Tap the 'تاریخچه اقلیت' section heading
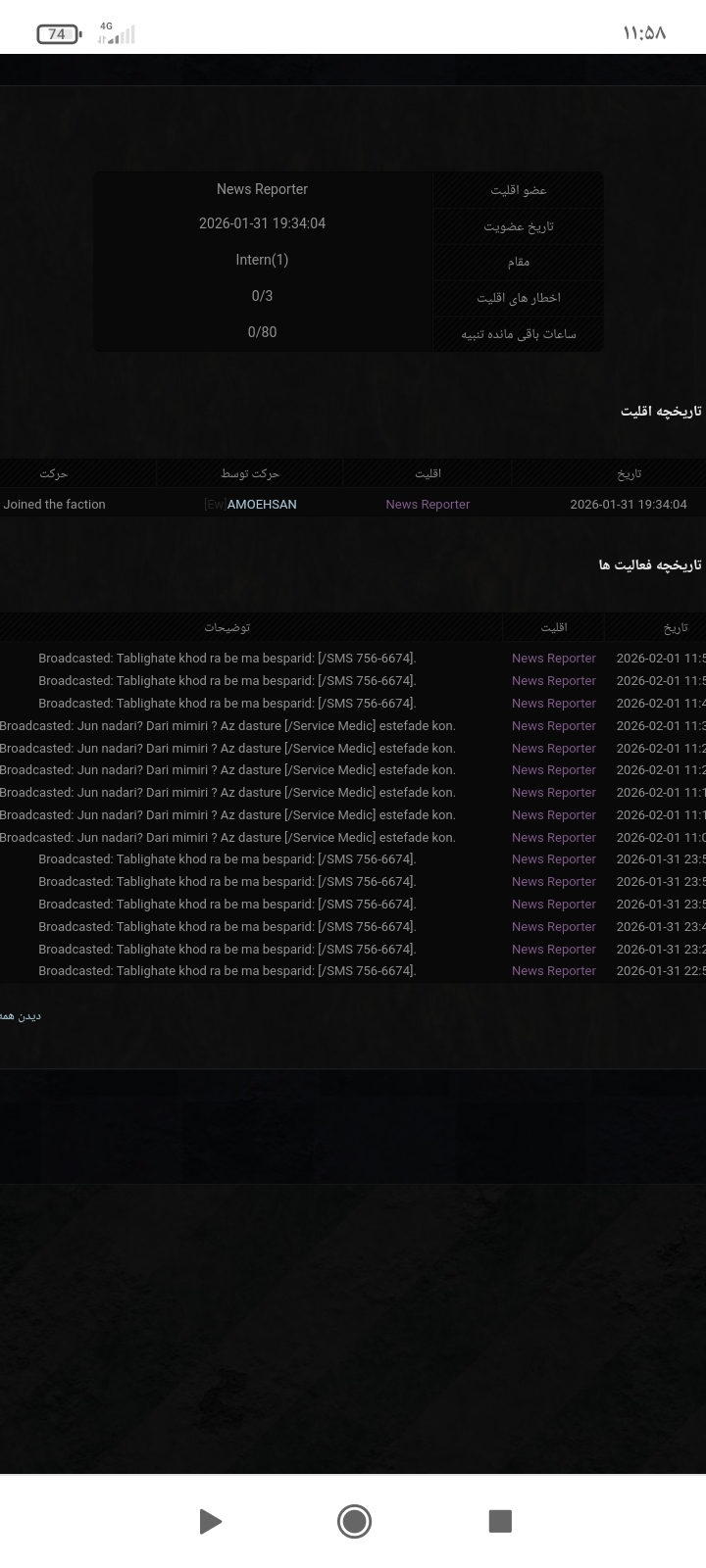The image size is (706, 1568). coord(660,412)
